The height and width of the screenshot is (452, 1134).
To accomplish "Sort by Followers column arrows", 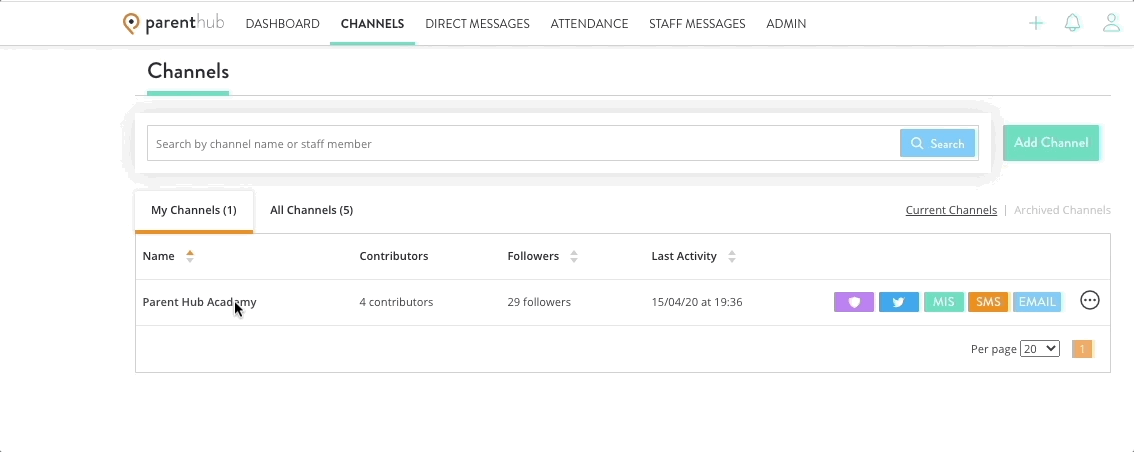I will click(574, 256).
